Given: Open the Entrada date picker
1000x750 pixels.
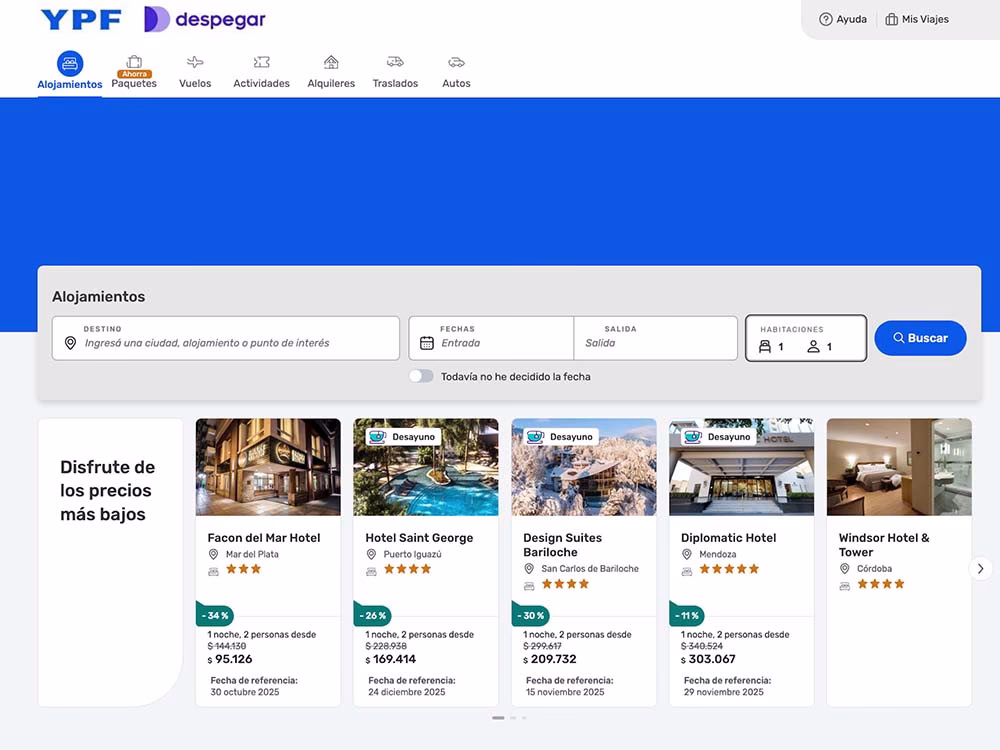Looking at the screenshot, I should pos(490,338).
